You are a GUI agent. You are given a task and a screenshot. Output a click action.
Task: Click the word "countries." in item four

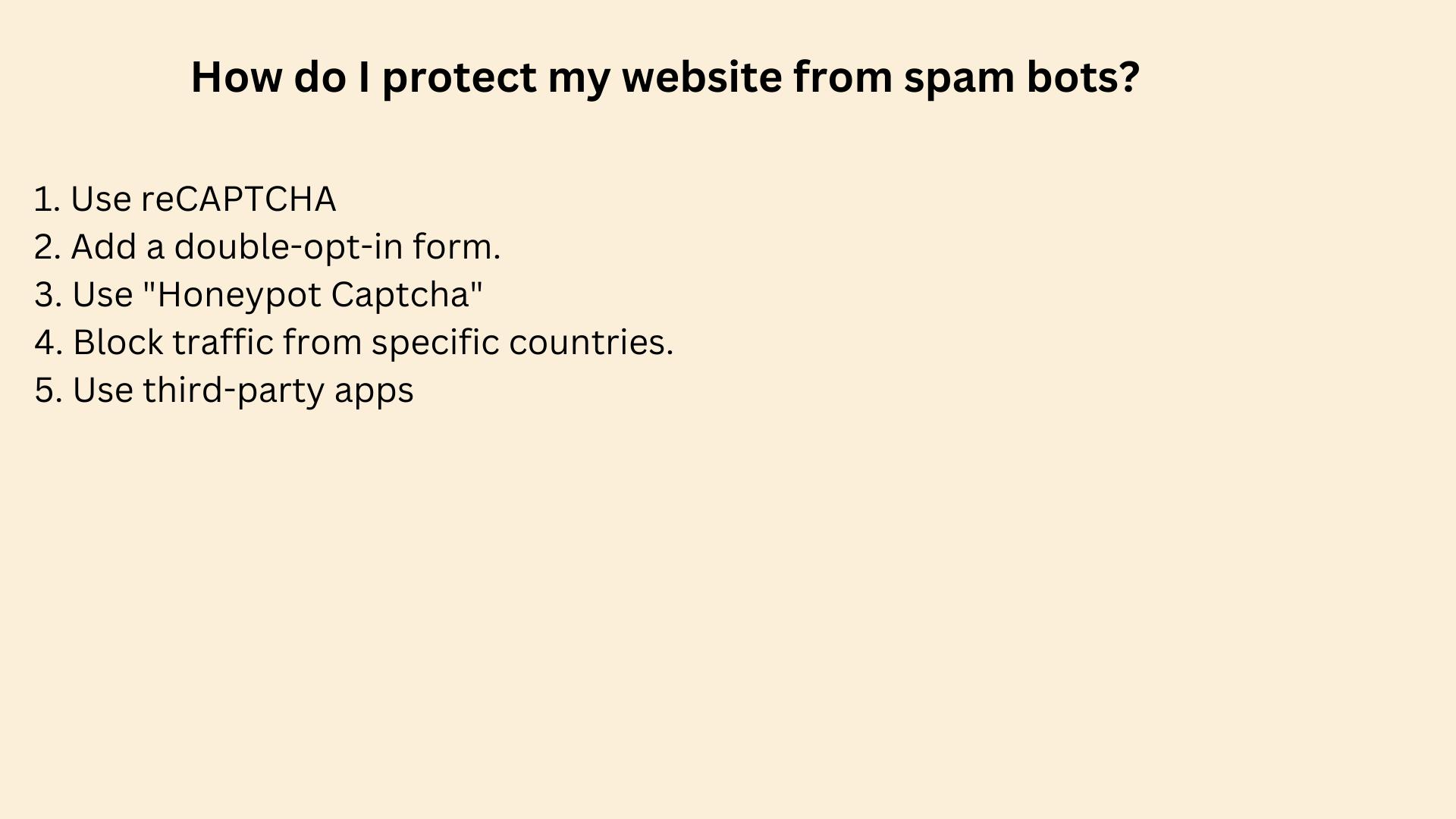[591, 343]
